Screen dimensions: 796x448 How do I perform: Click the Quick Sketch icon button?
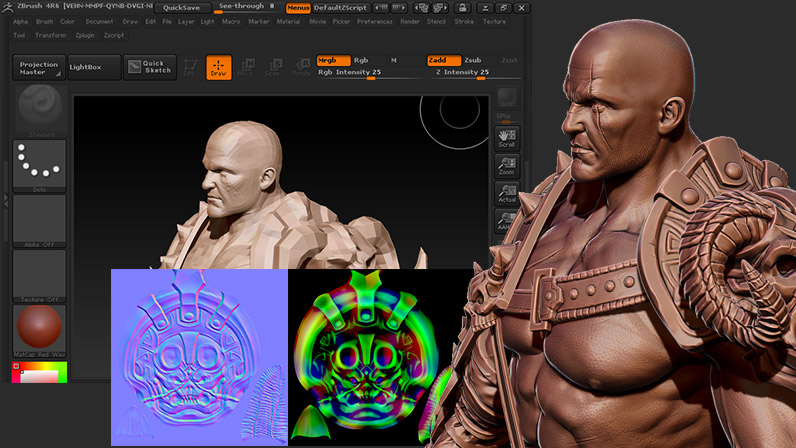150,67
